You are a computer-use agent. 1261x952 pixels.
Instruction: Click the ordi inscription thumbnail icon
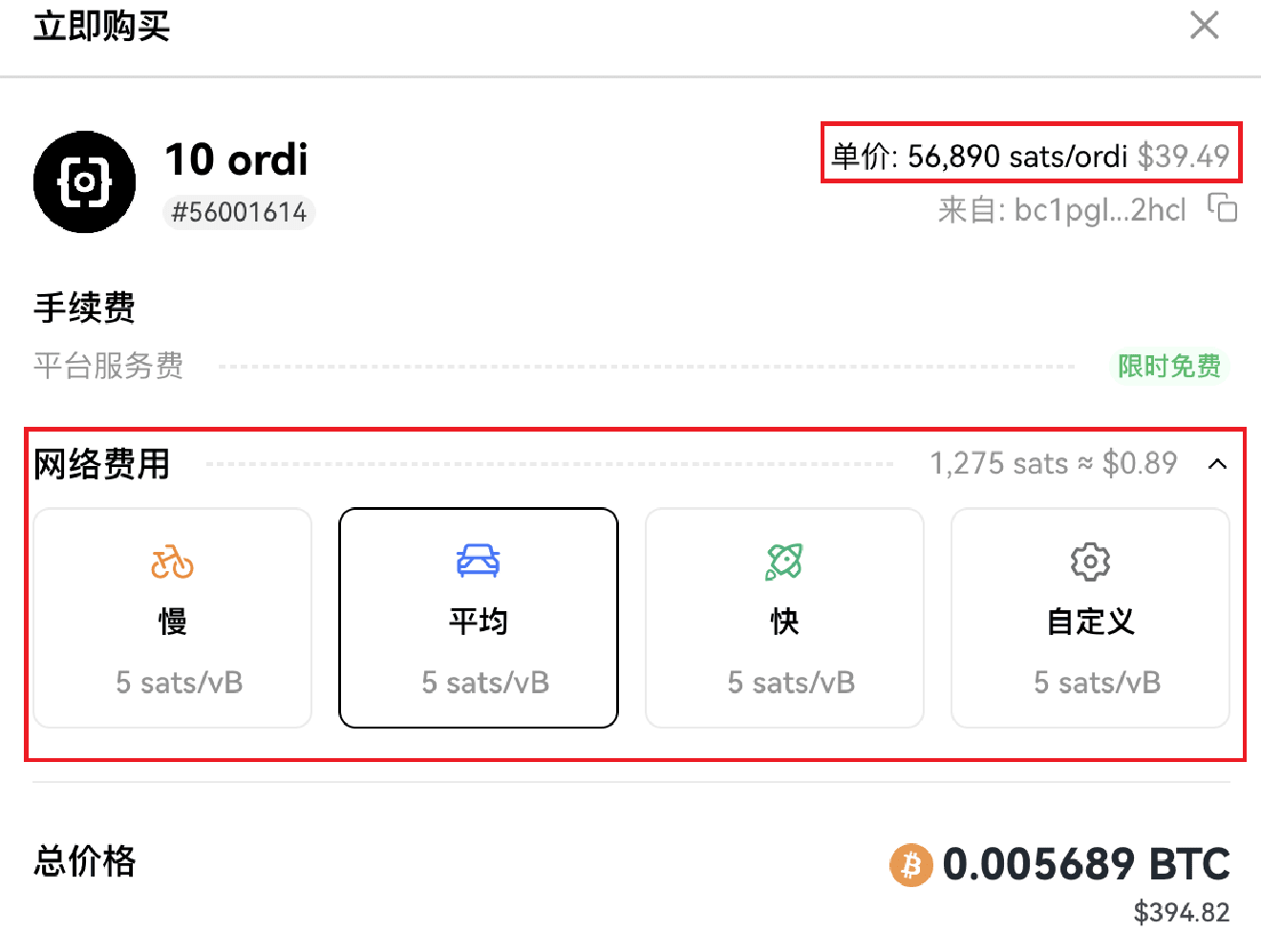(x=84, y=182)
